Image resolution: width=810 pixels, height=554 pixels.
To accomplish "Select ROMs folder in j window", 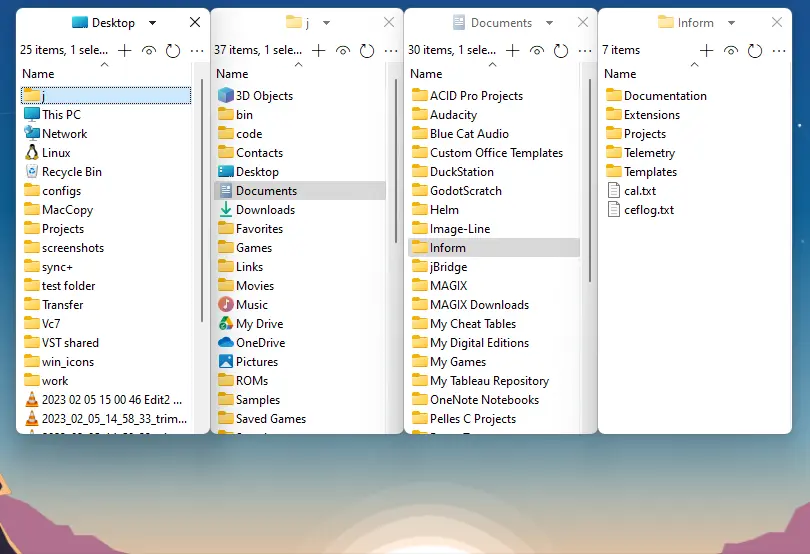I will point(243,381).
